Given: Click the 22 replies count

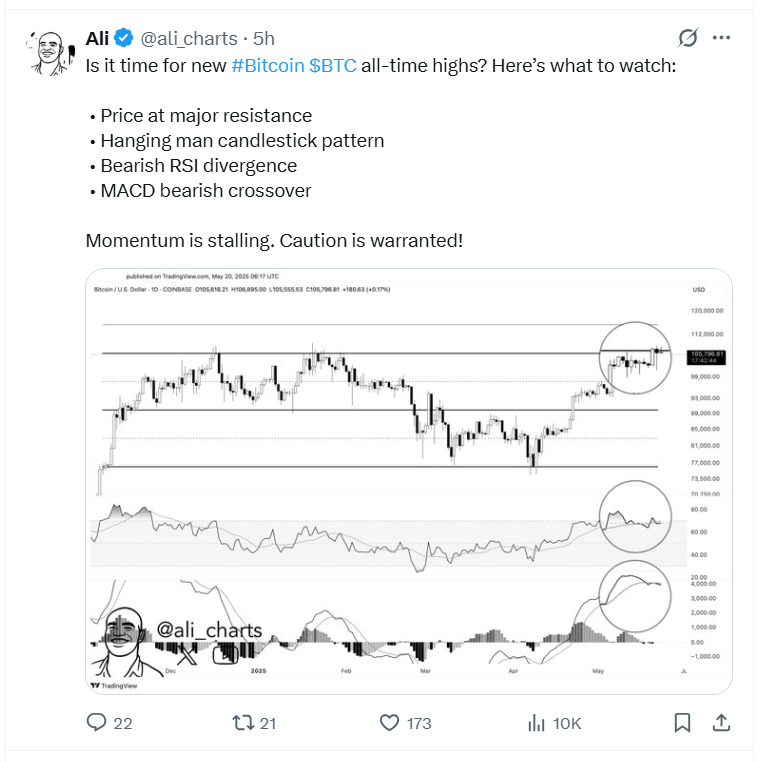Looking at the screenshot, I should click(122, 722).
